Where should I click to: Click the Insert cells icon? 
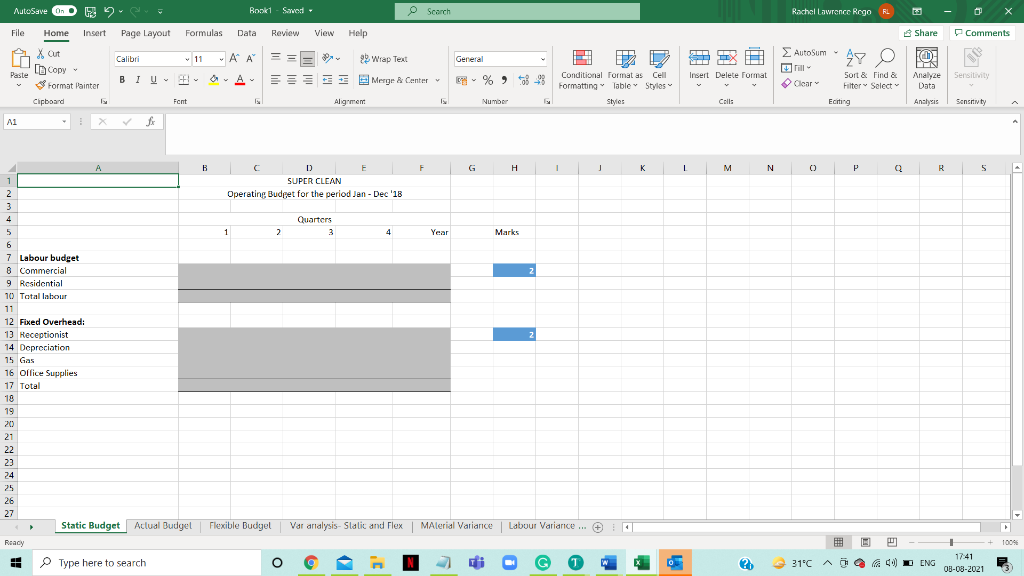[x=699, y=59]
